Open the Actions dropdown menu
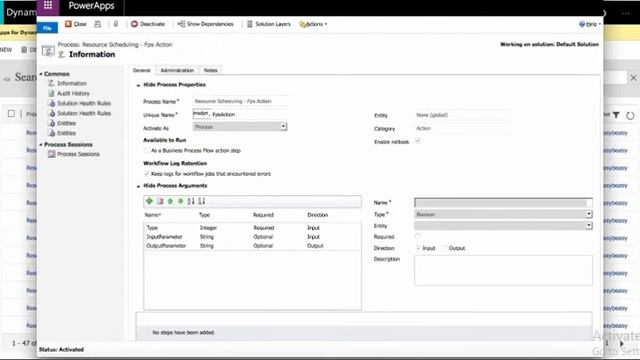This screenshot has height=360, width=640. pyautogui.click(x=313, y=24)
